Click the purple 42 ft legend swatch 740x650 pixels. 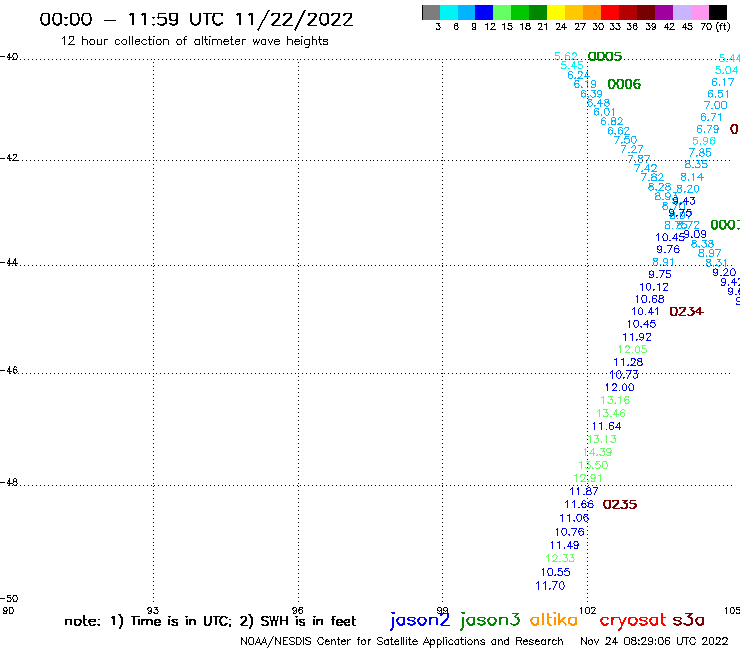(x=664, y=12)
